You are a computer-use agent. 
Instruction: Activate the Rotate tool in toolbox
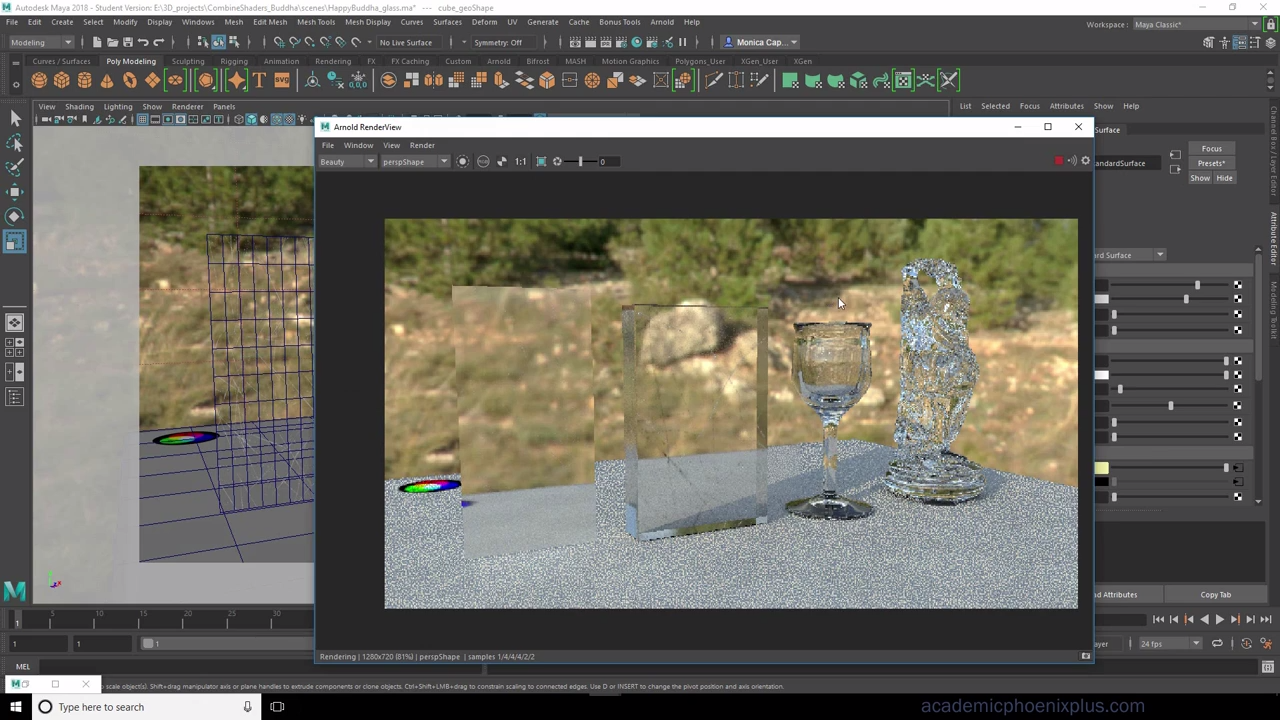[x=15, y=216]
